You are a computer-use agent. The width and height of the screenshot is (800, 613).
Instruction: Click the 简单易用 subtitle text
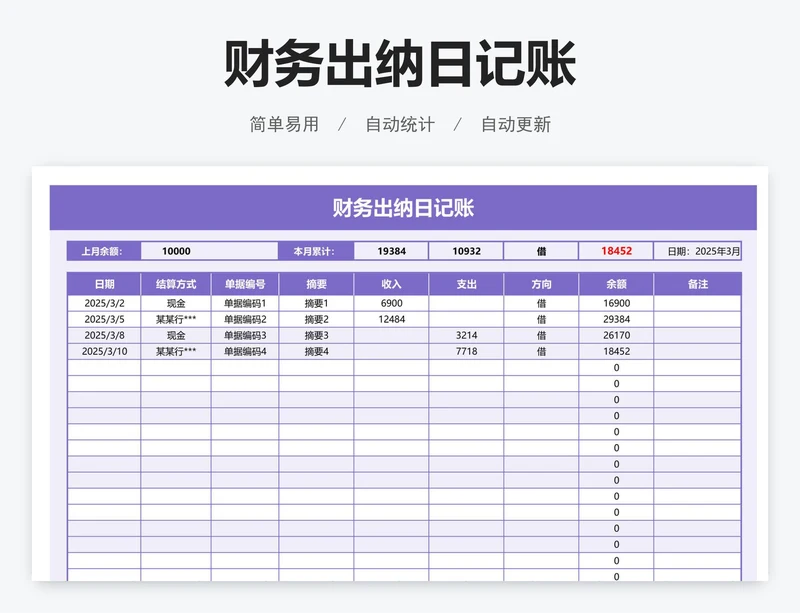284,124
